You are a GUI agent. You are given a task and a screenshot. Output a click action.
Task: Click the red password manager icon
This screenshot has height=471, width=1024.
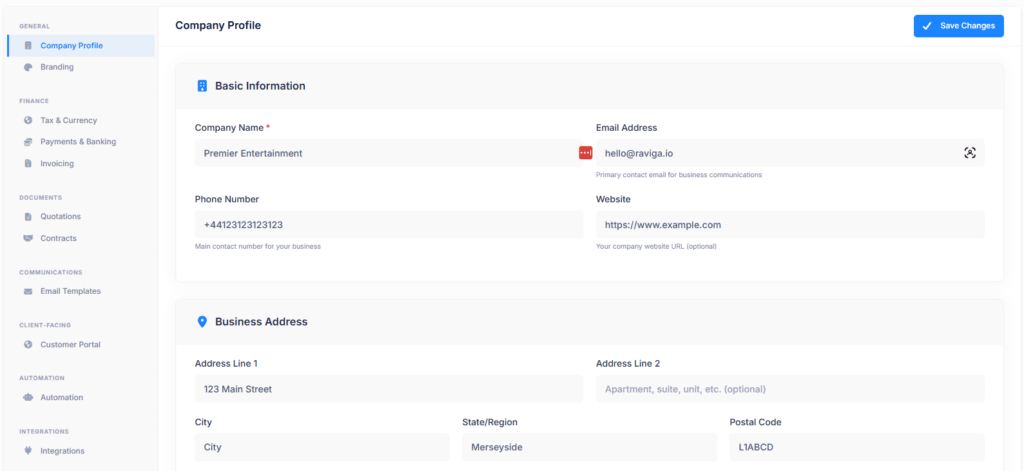pos(585,153)
